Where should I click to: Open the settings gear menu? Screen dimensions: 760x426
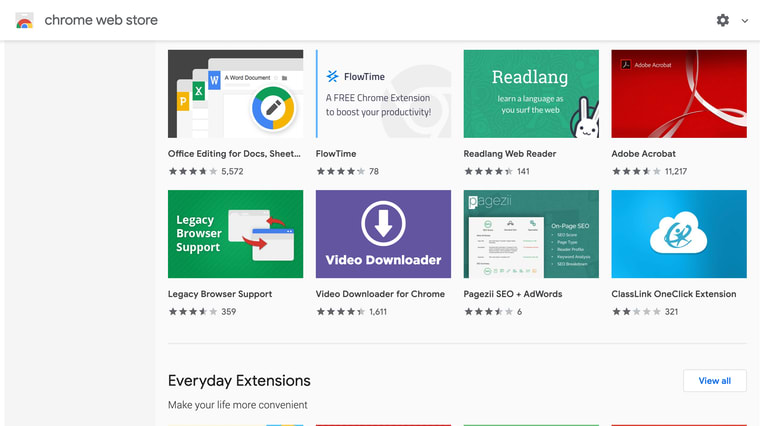coord(723,20)
